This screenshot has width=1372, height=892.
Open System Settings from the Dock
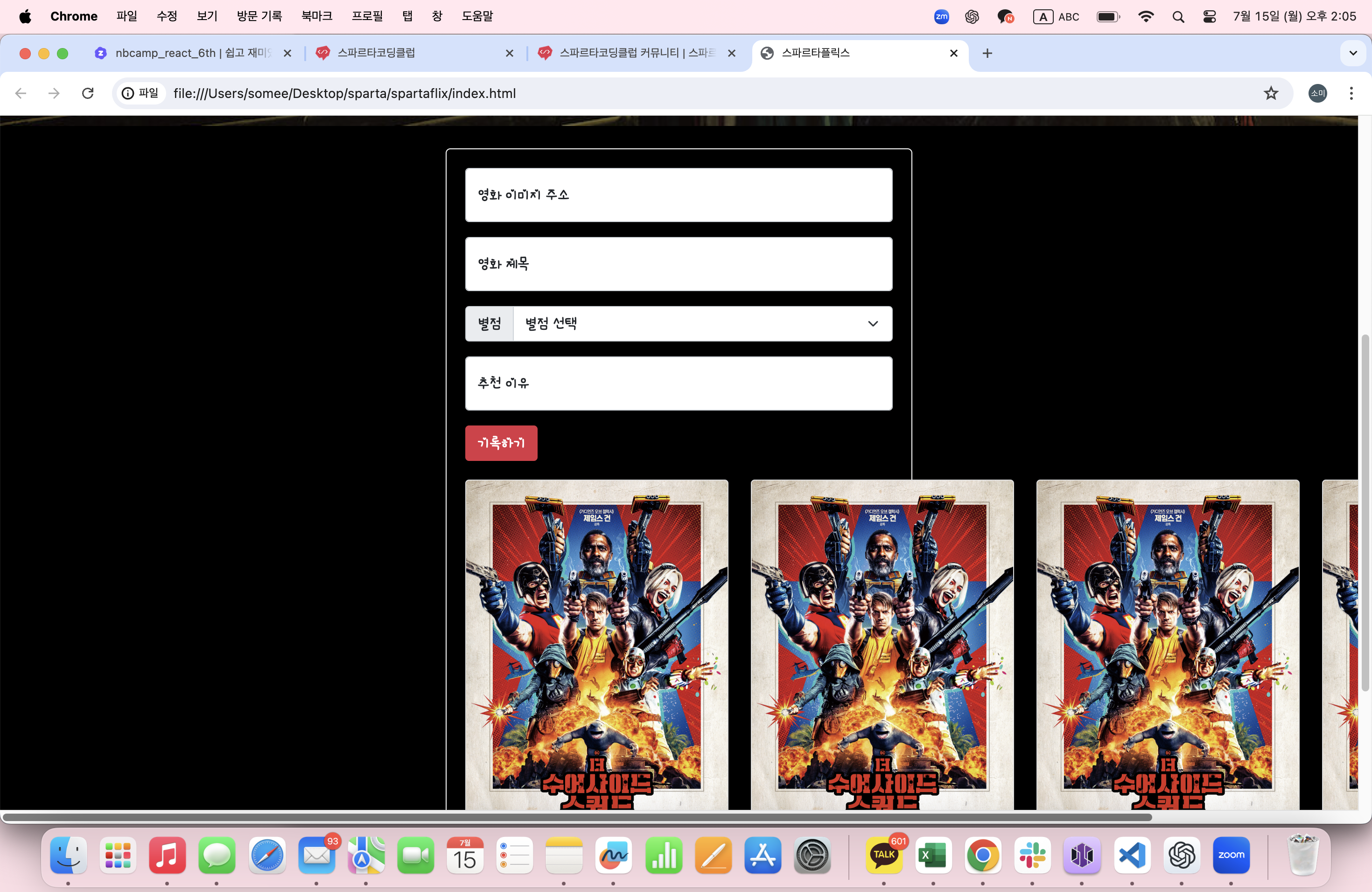(812, 855)
